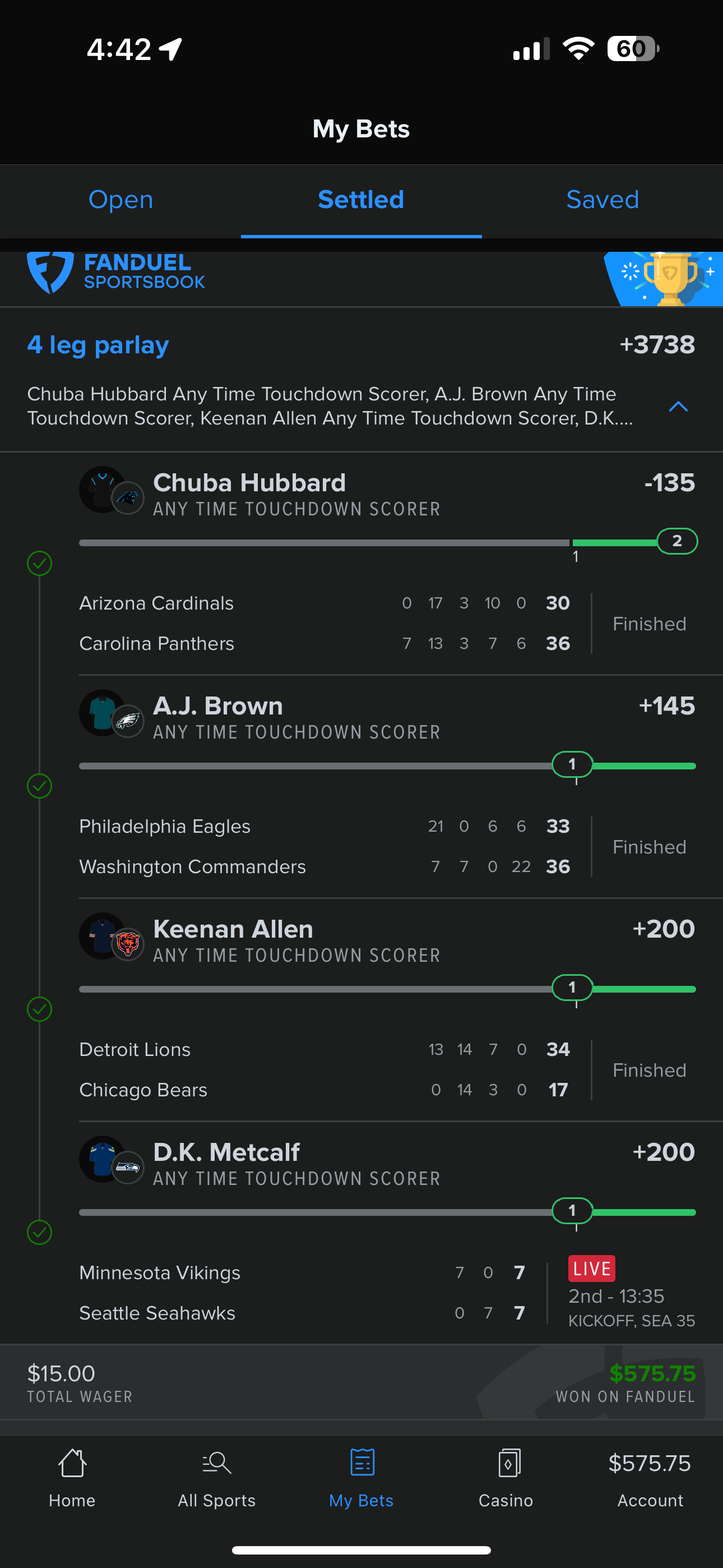The width and height of the screenshot is (723, 1568).
Task: Tap the Carolina Panthers team logo
Action: tap(128, 498)
